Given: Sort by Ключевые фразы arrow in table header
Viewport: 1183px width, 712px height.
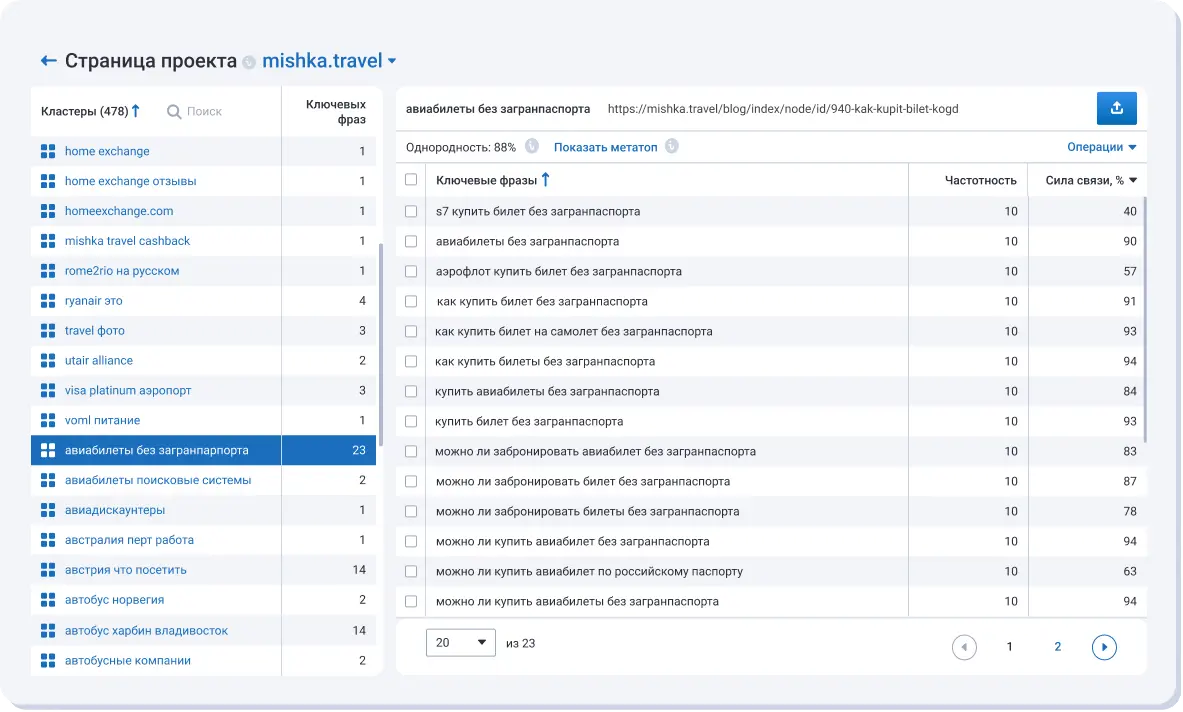Looking at the screenshot, I should tap(545, 180).
